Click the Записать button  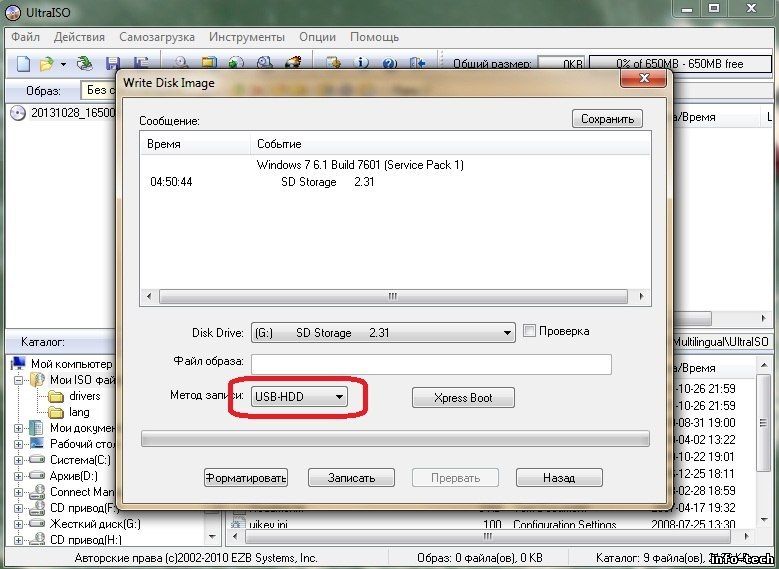351,478
